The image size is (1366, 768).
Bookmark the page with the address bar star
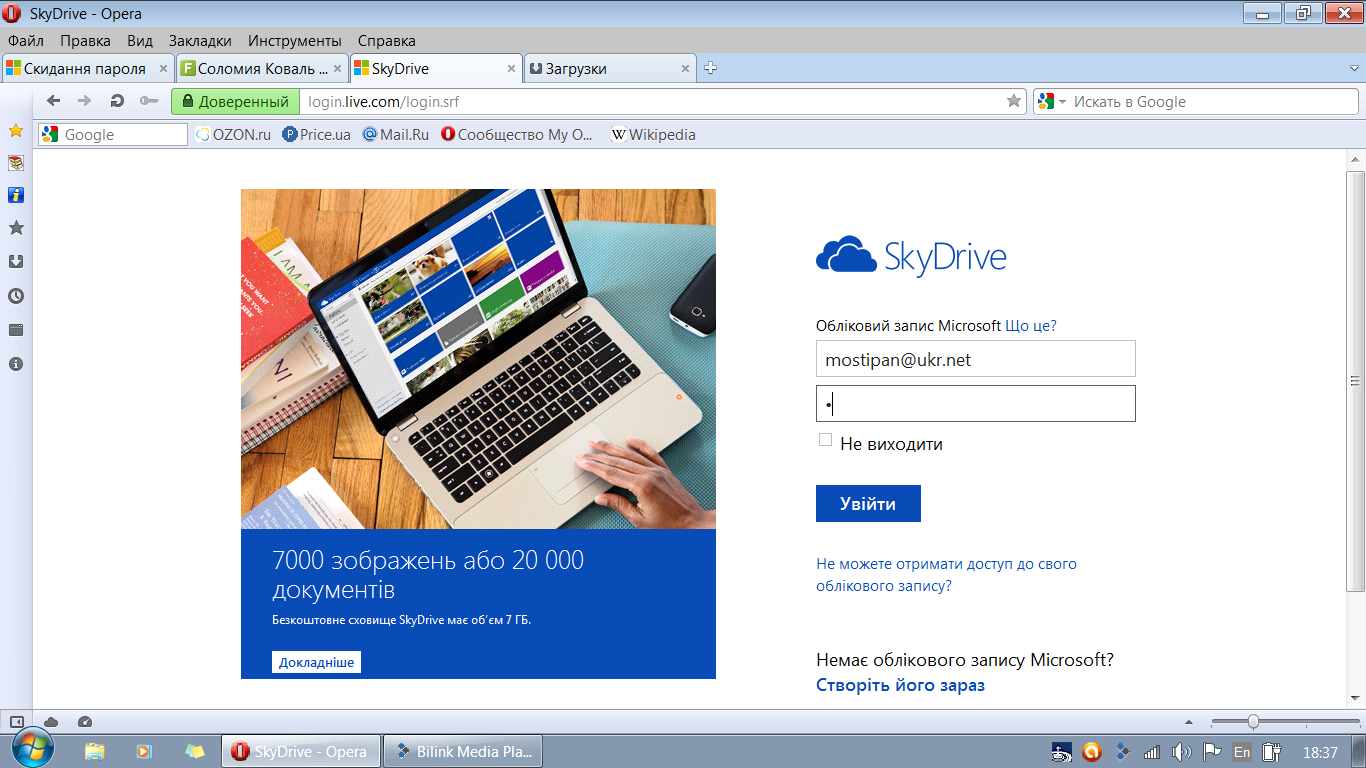coord(1014,101)
